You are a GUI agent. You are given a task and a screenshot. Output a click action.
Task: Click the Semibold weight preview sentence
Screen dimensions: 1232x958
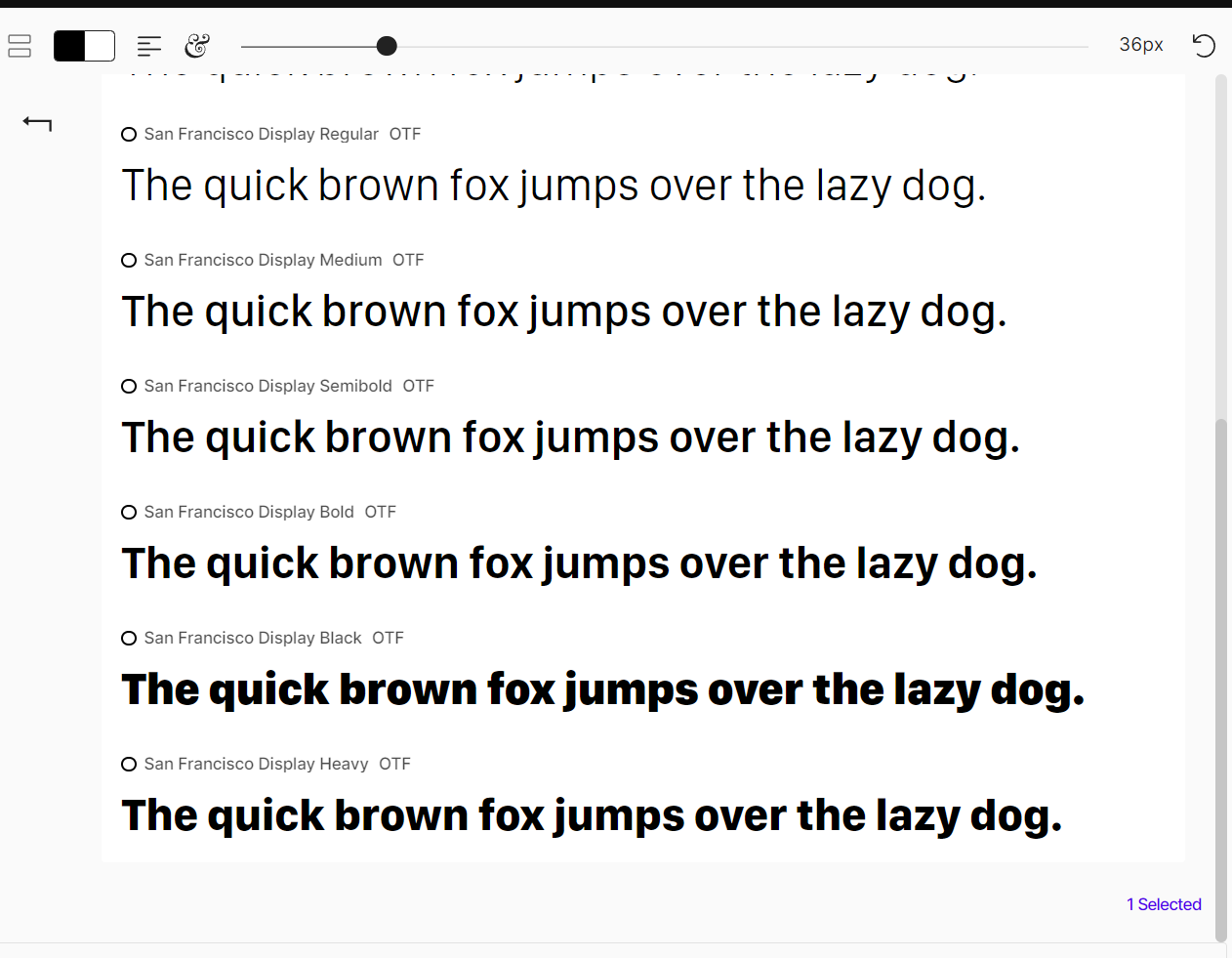tap(571, 438)
